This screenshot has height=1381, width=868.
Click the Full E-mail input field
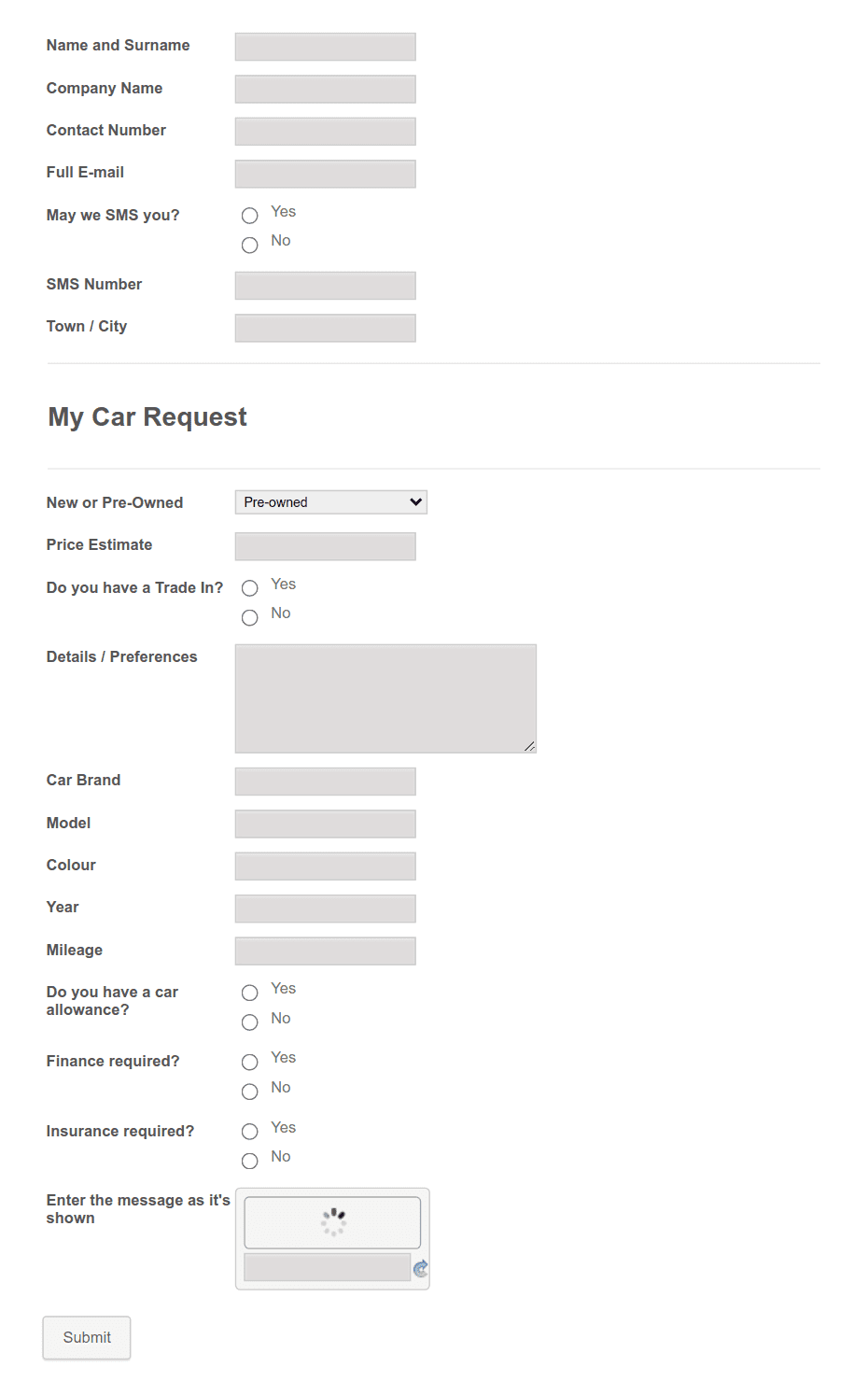pos(325,174)
